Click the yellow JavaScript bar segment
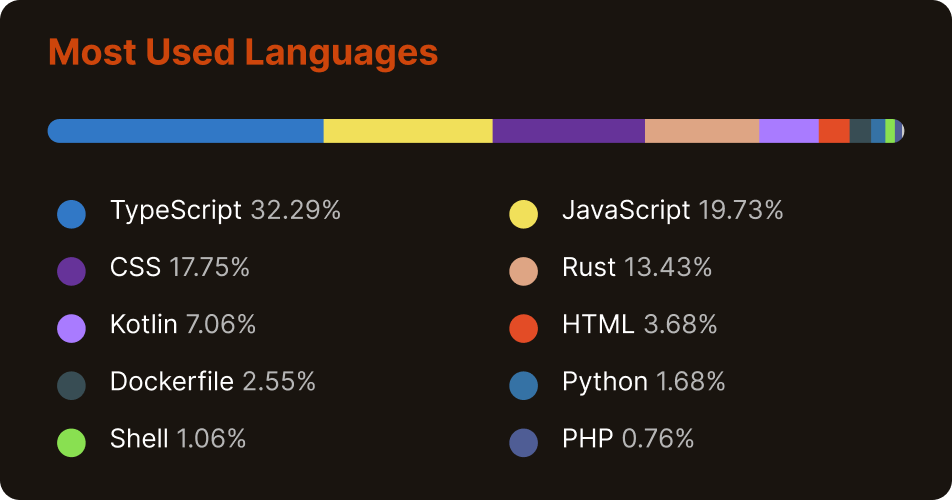This screenshot has width=952, height=500. pos(408,131)
